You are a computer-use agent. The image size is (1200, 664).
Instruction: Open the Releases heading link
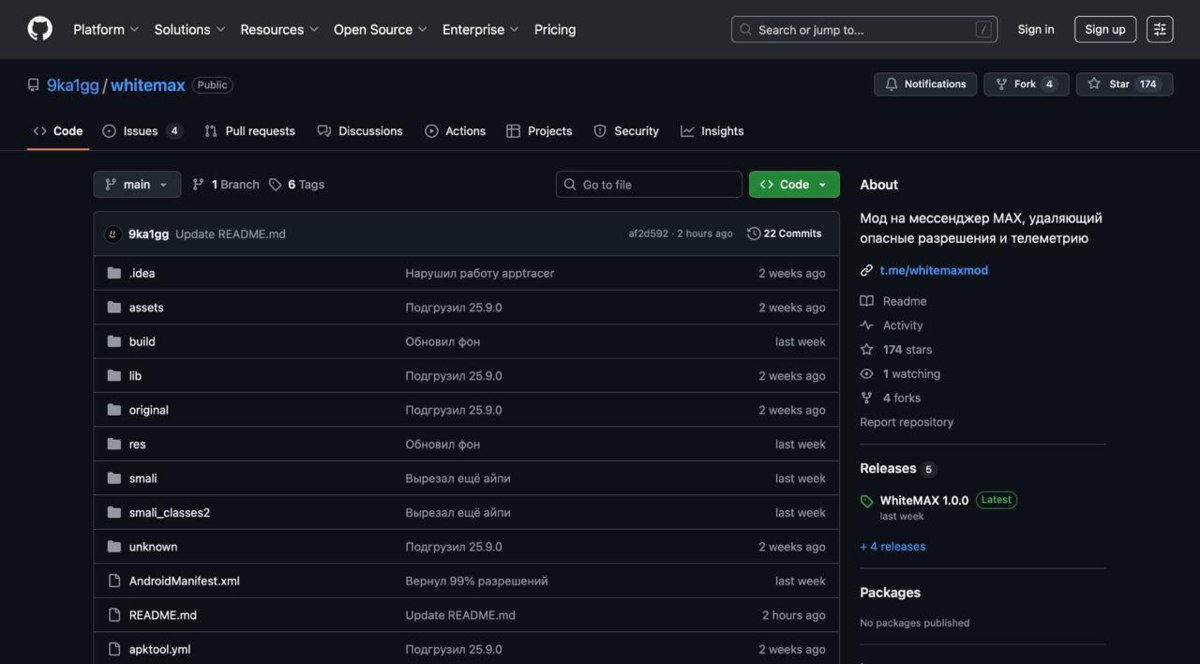(888, 468)
